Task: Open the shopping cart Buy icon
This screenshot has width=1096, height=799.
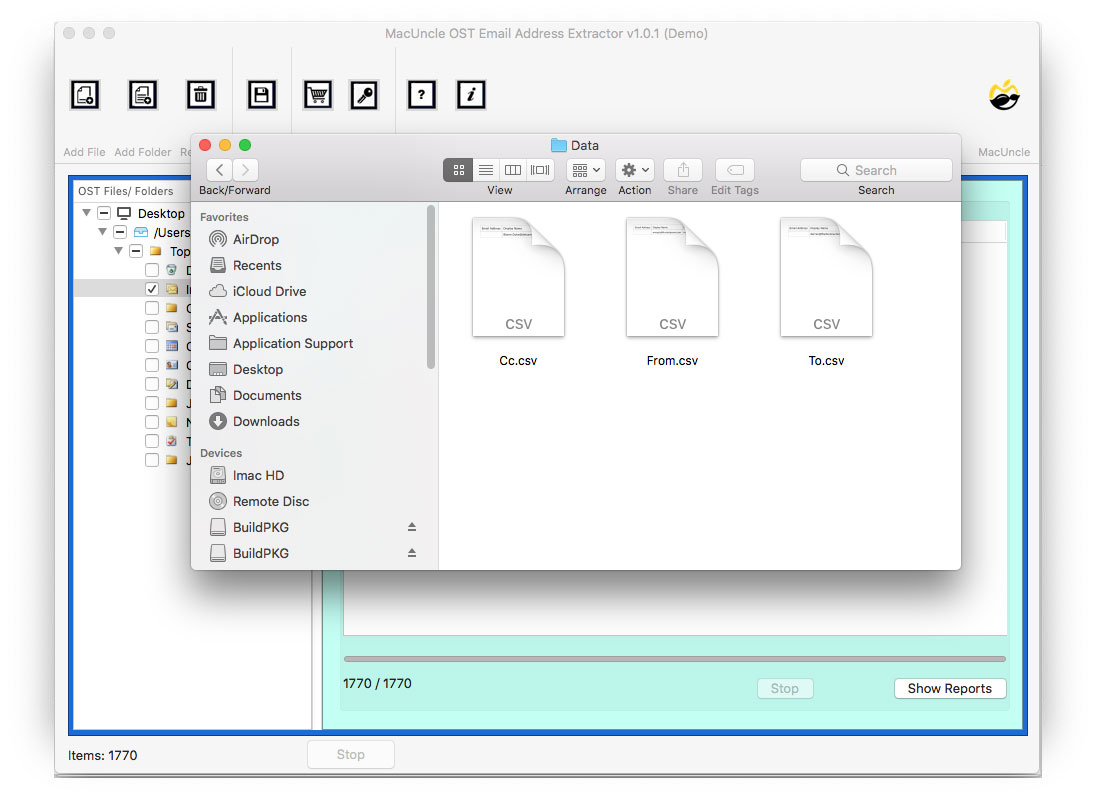Action: [x=318, y=94]
